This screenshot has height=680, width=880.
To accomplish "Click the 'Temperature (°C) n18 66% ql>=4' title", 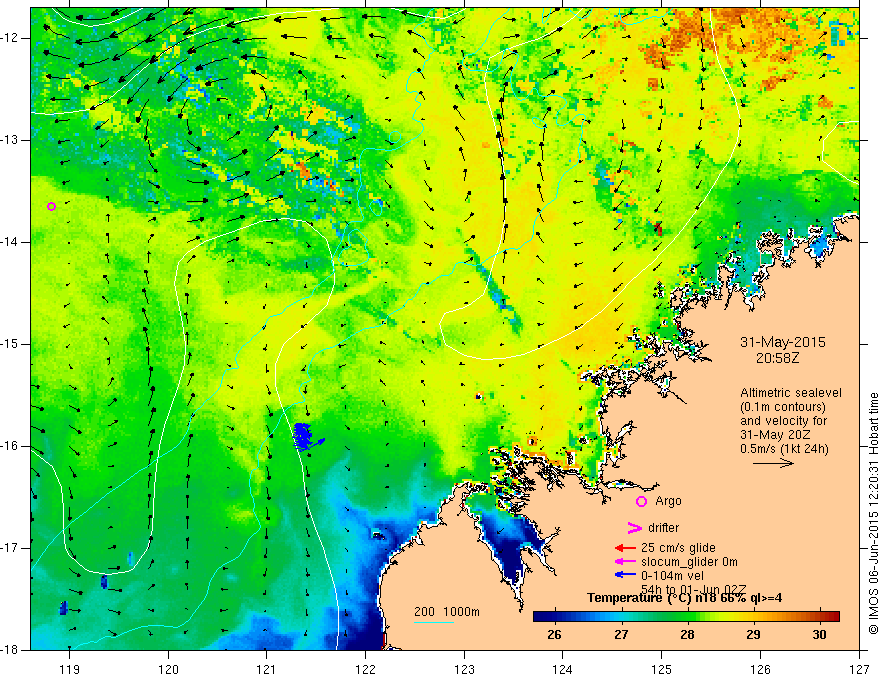I will tap(685, 598).
